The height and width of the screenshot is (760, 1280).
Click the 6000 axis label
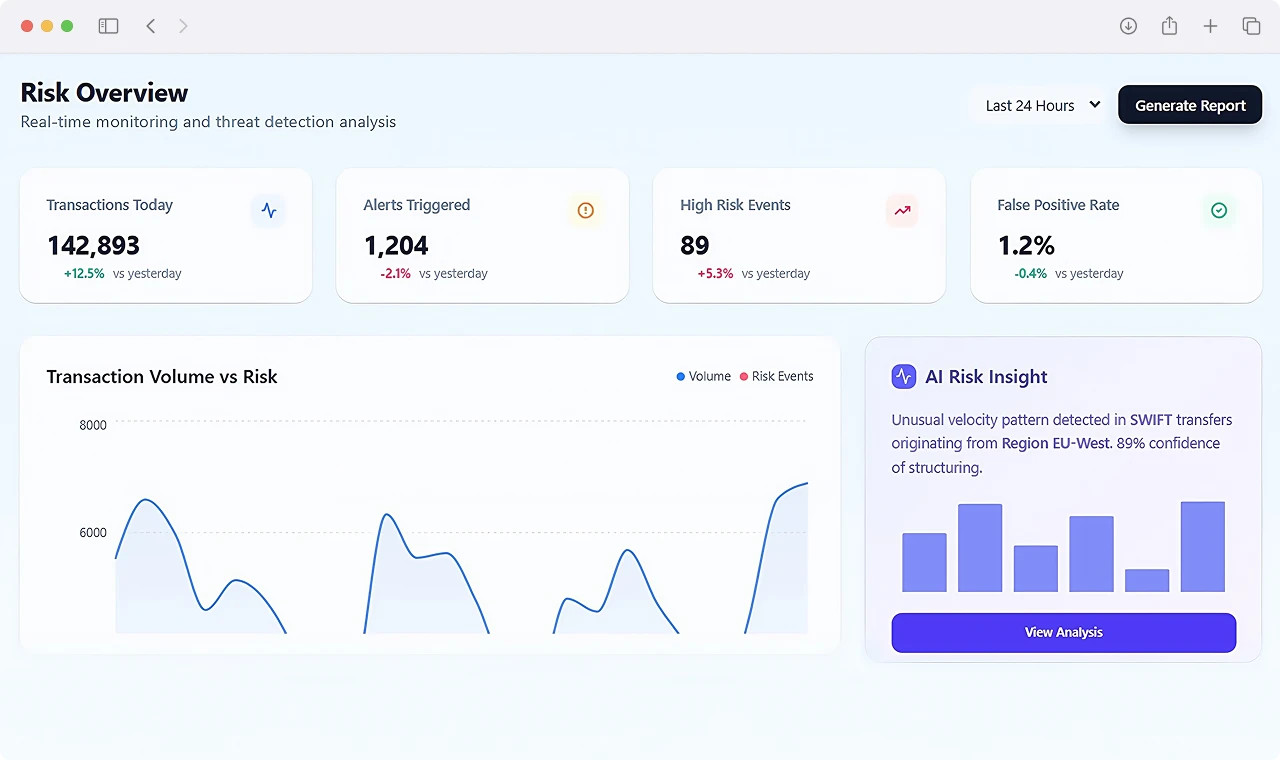pos(93,533)
